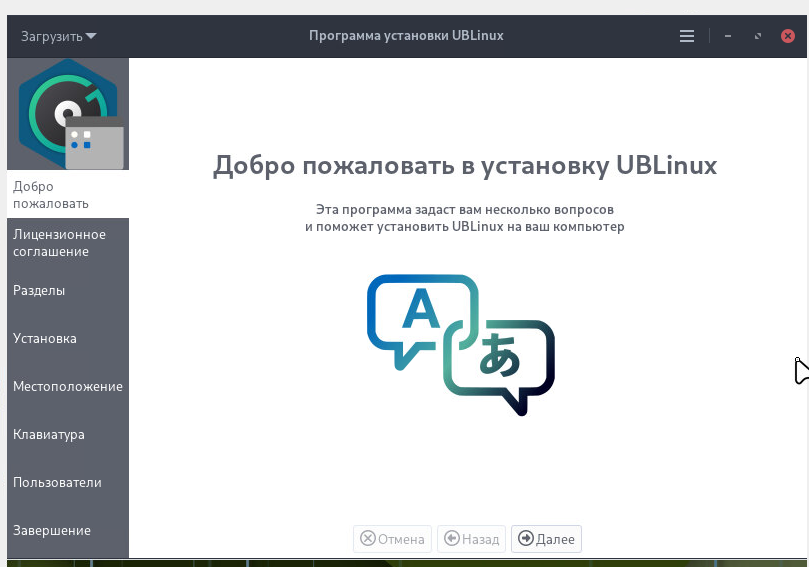Viewport: 809px width, 567px height.
Task: Click the text Эта программа задаст вам несколько вопросов
Action: tap(465, 209)
